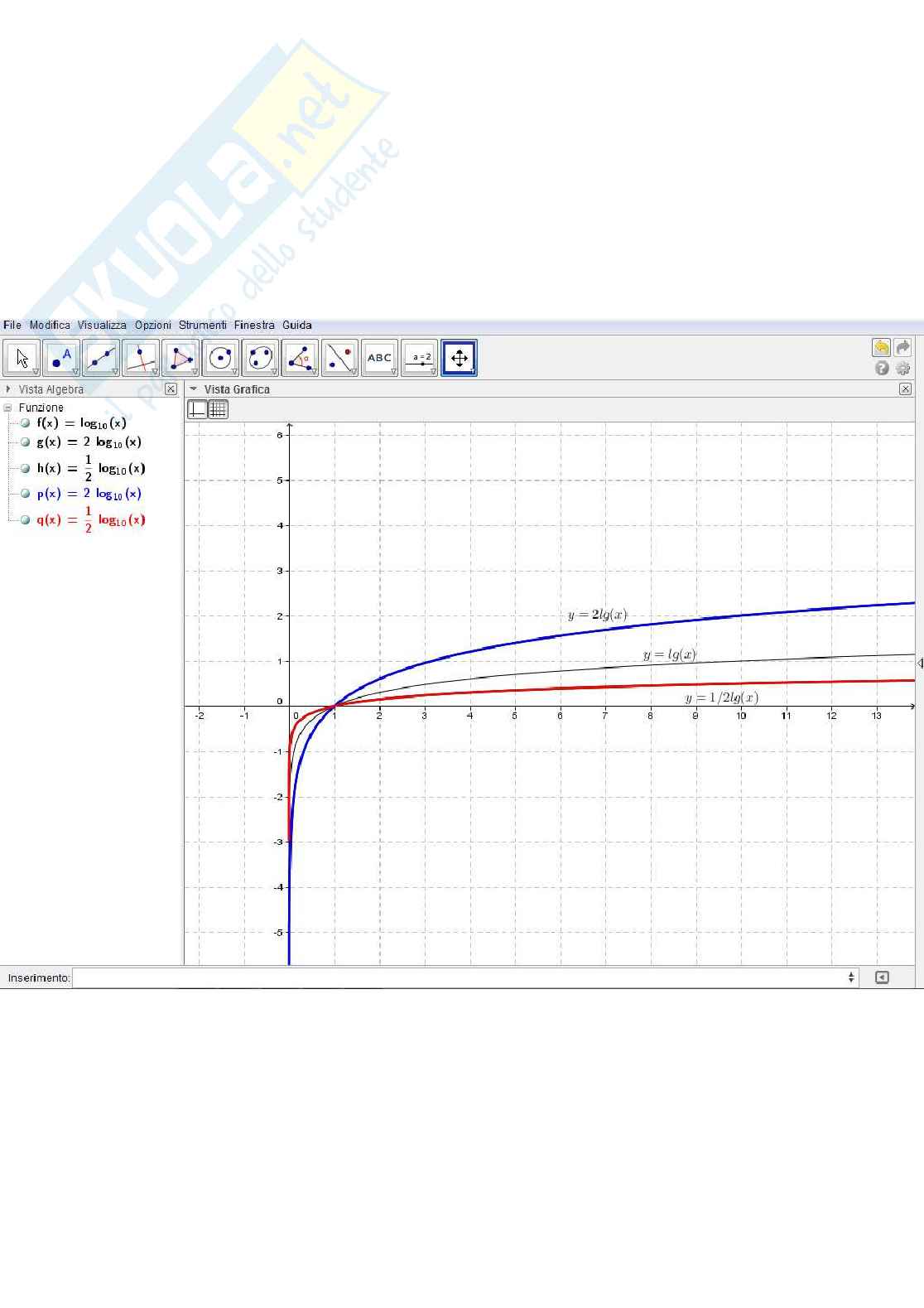Toggle the grid display button
This screenshot has width=924, height=1308.
(x=218, y=409)
